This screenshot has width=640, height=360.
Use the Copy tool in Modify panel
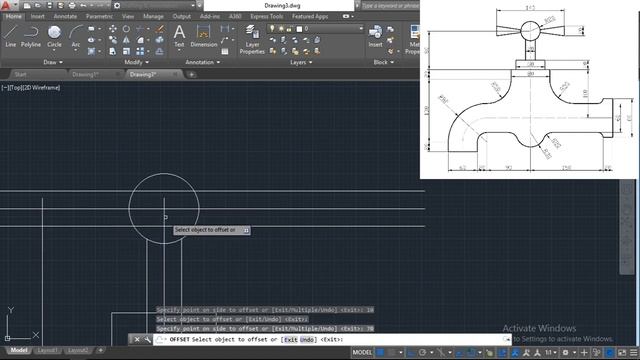[x=113, y=40]
